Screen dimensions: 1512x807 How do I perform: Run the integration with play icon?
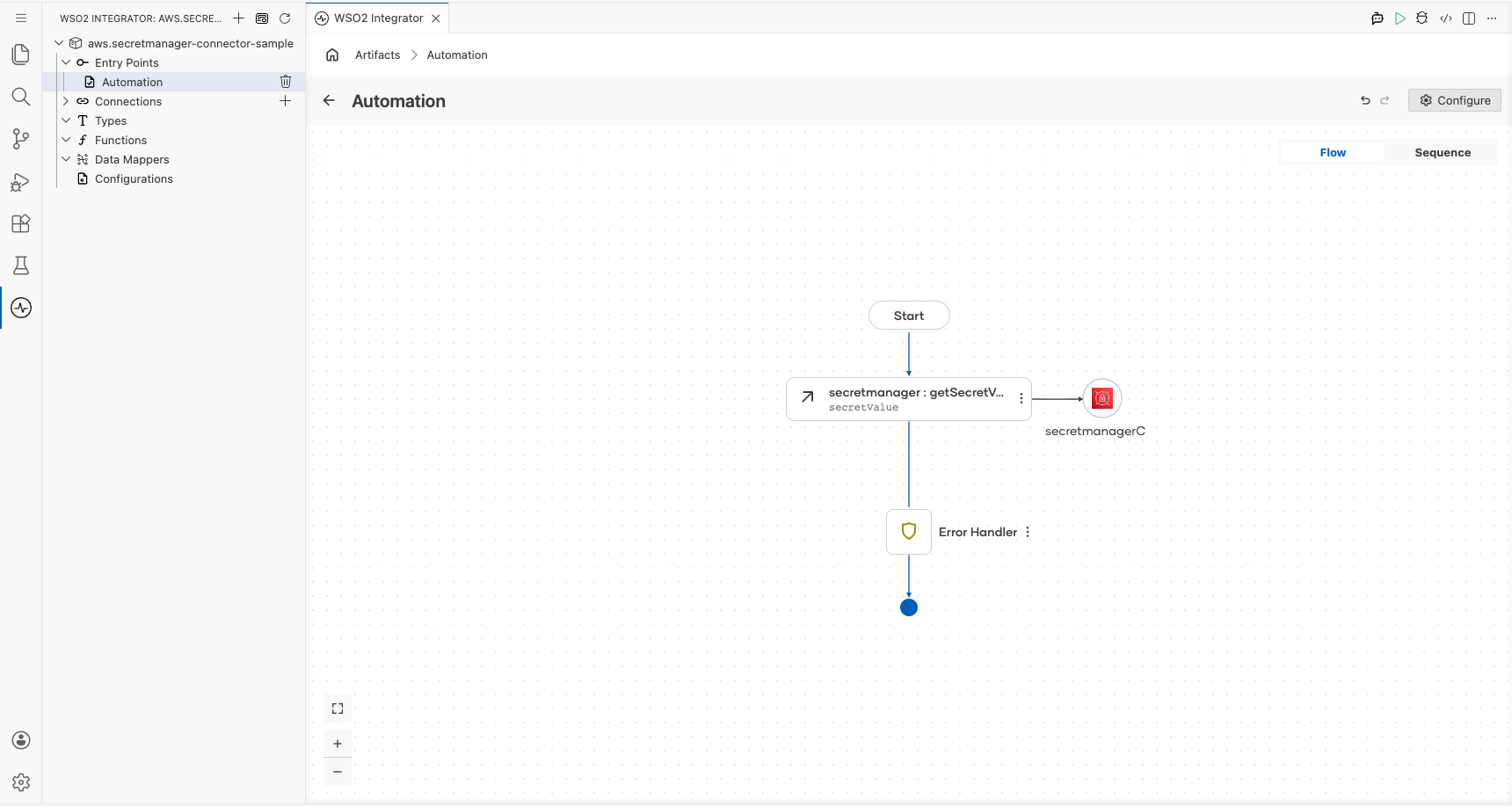point(1400,18)
